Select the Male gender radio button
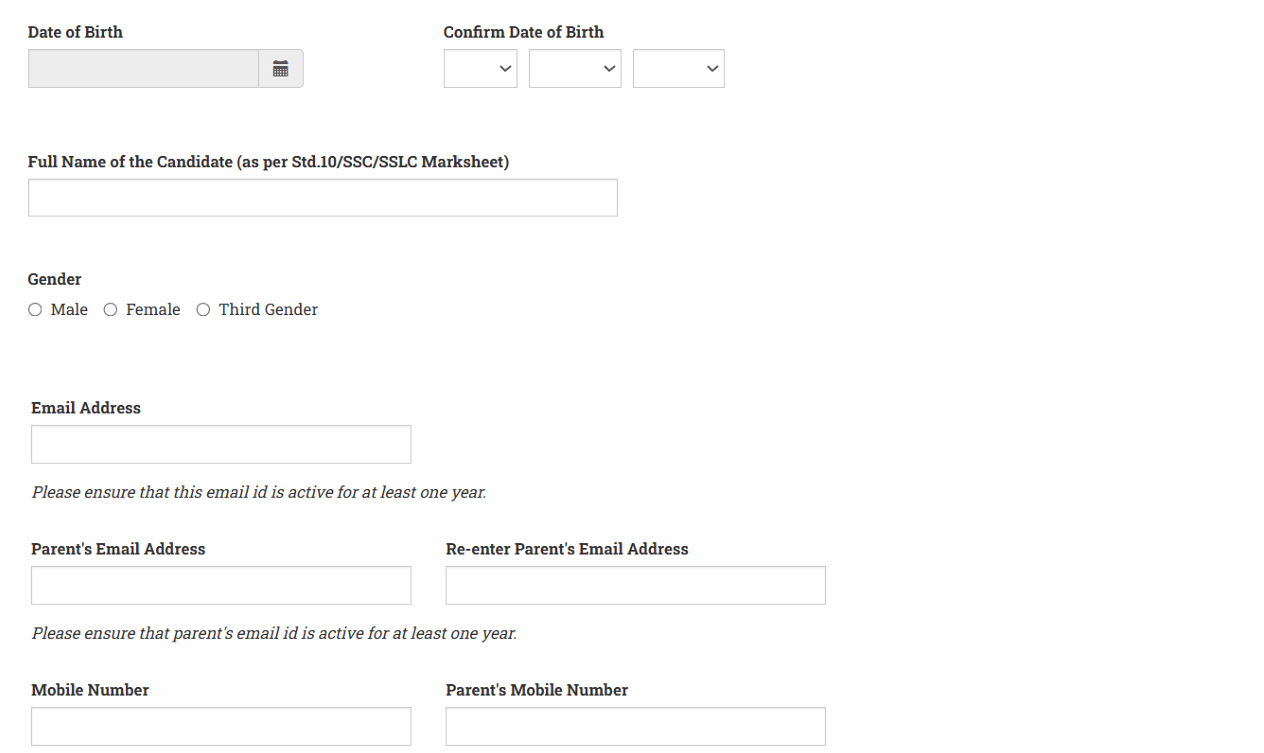The width and height of the screenshot is (1264, 753). [x=36, y=310]
